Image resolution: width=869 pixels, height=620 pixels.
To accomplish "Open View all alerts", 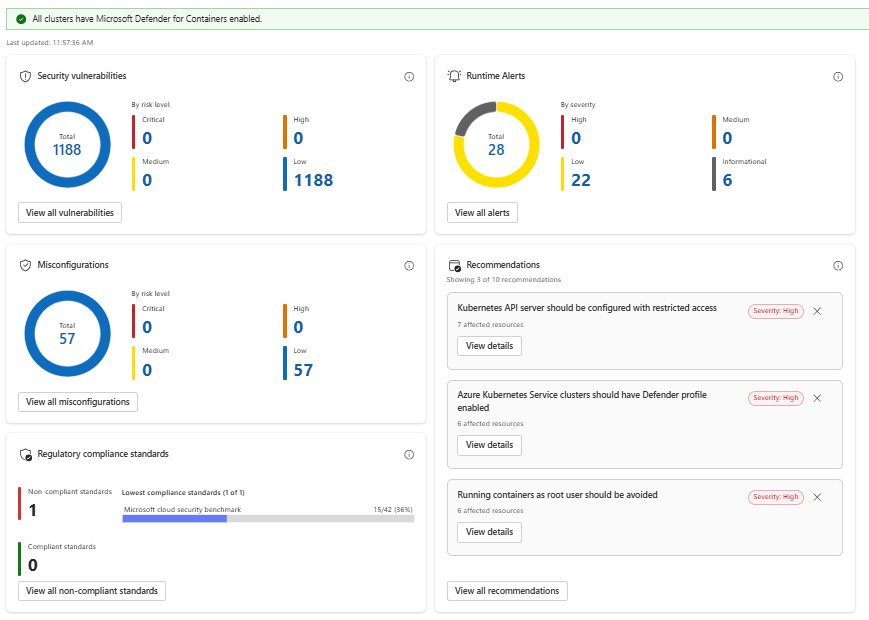I will (x=482, y=213).
